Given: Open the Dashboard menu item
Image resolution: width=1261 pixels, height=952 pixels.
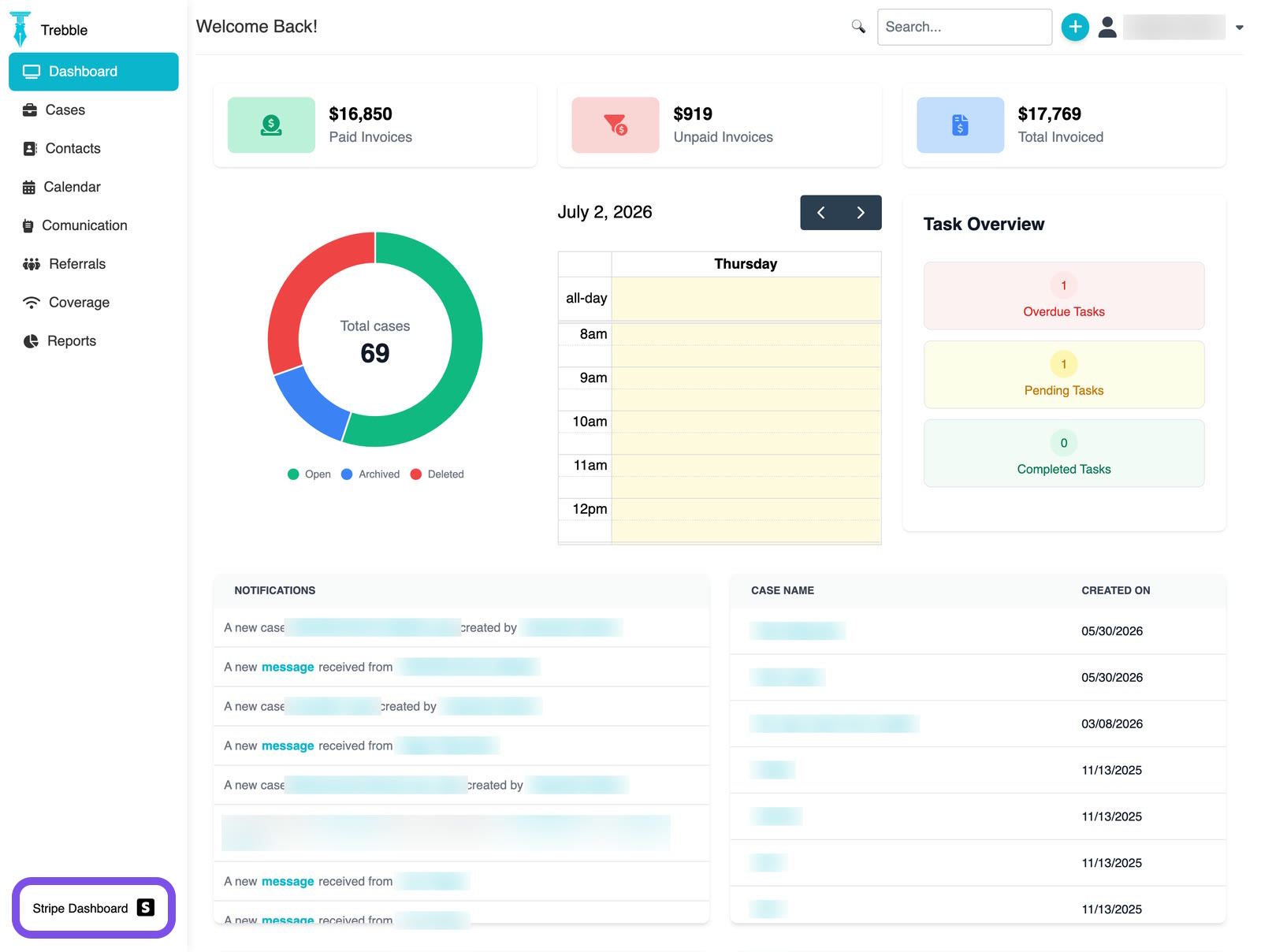Looking at the screenshot, I should pos(94,72).
